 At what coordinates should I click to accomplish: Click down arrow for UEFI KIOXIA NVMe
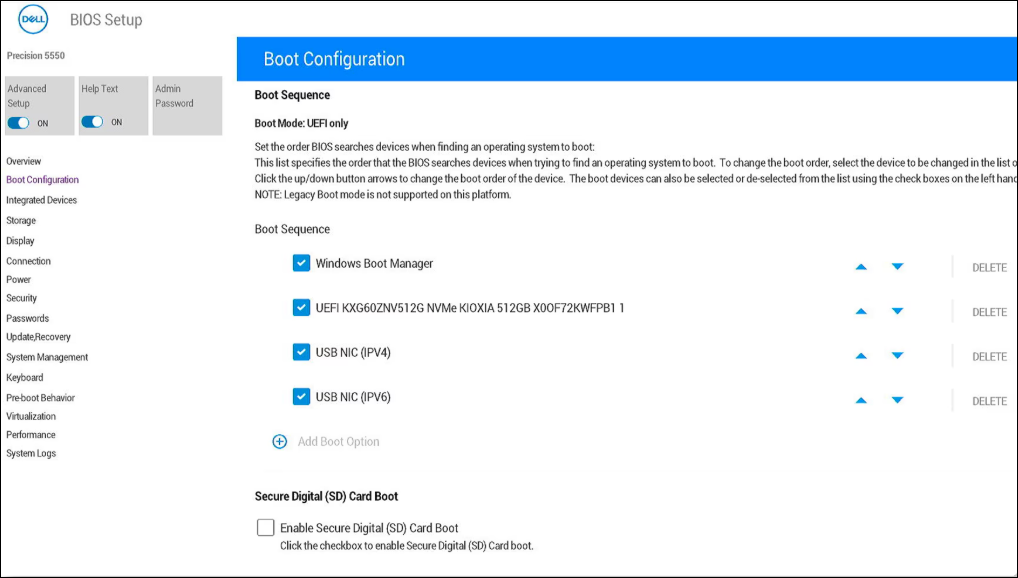[897, 311]
